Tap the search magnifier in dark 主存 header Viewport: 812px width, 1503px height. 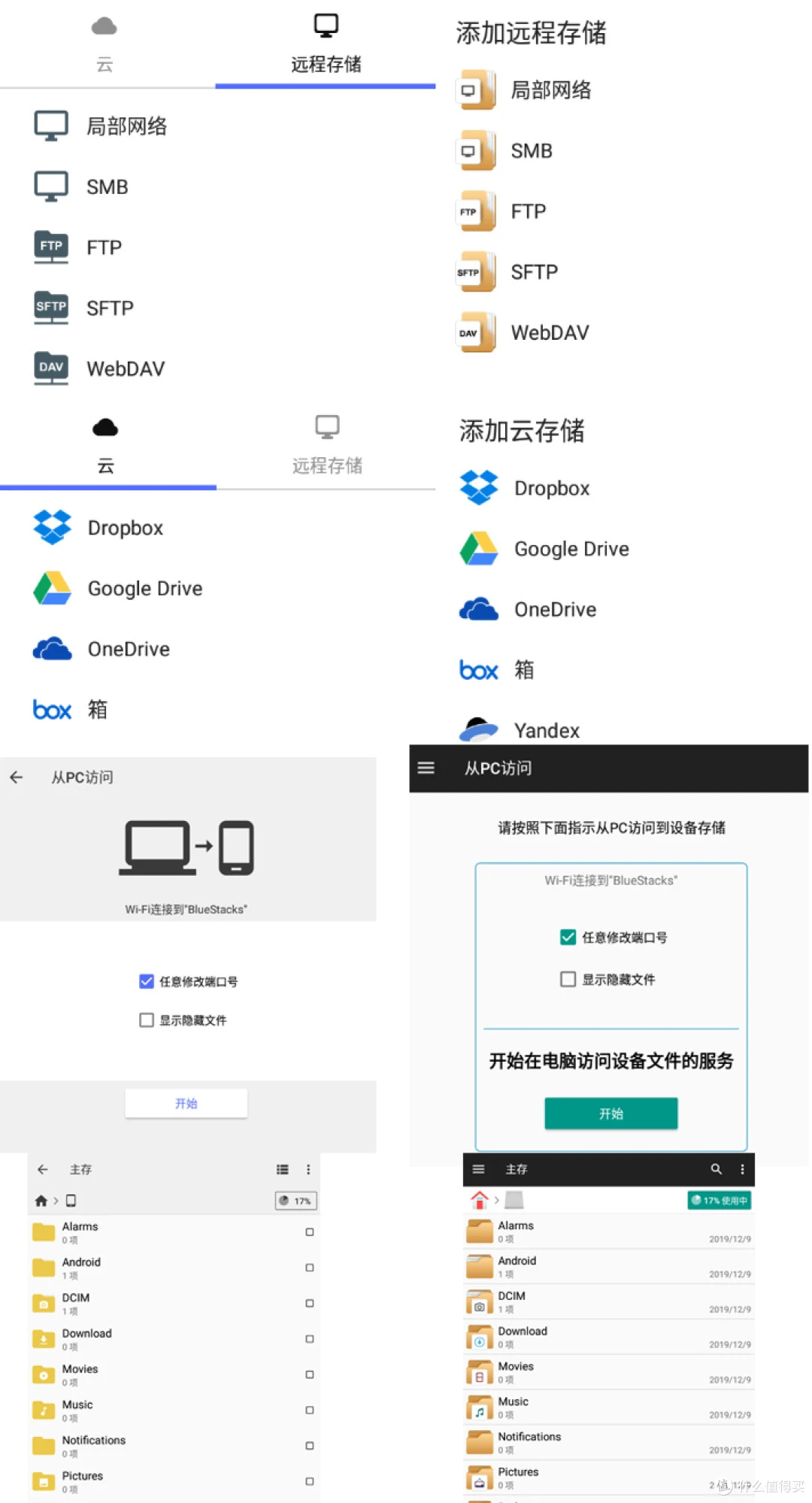[717, 1169]
